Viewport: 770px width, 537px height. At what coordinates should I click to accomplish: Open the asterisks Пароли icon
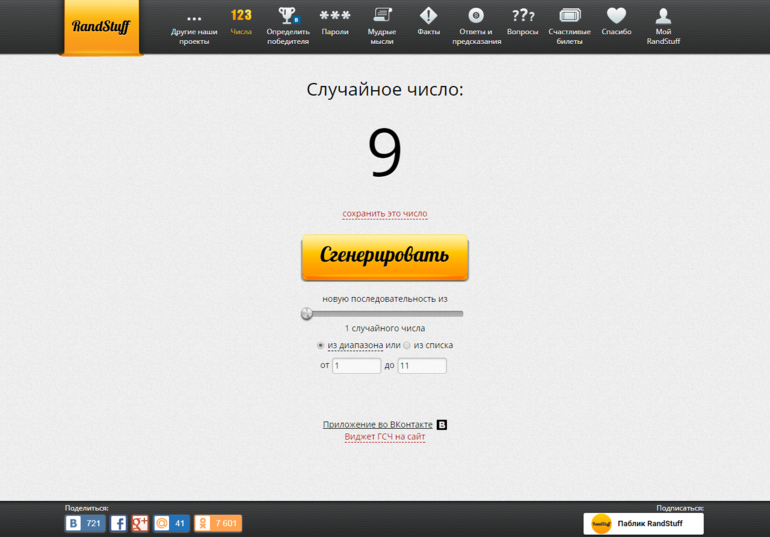pos(335,16)
